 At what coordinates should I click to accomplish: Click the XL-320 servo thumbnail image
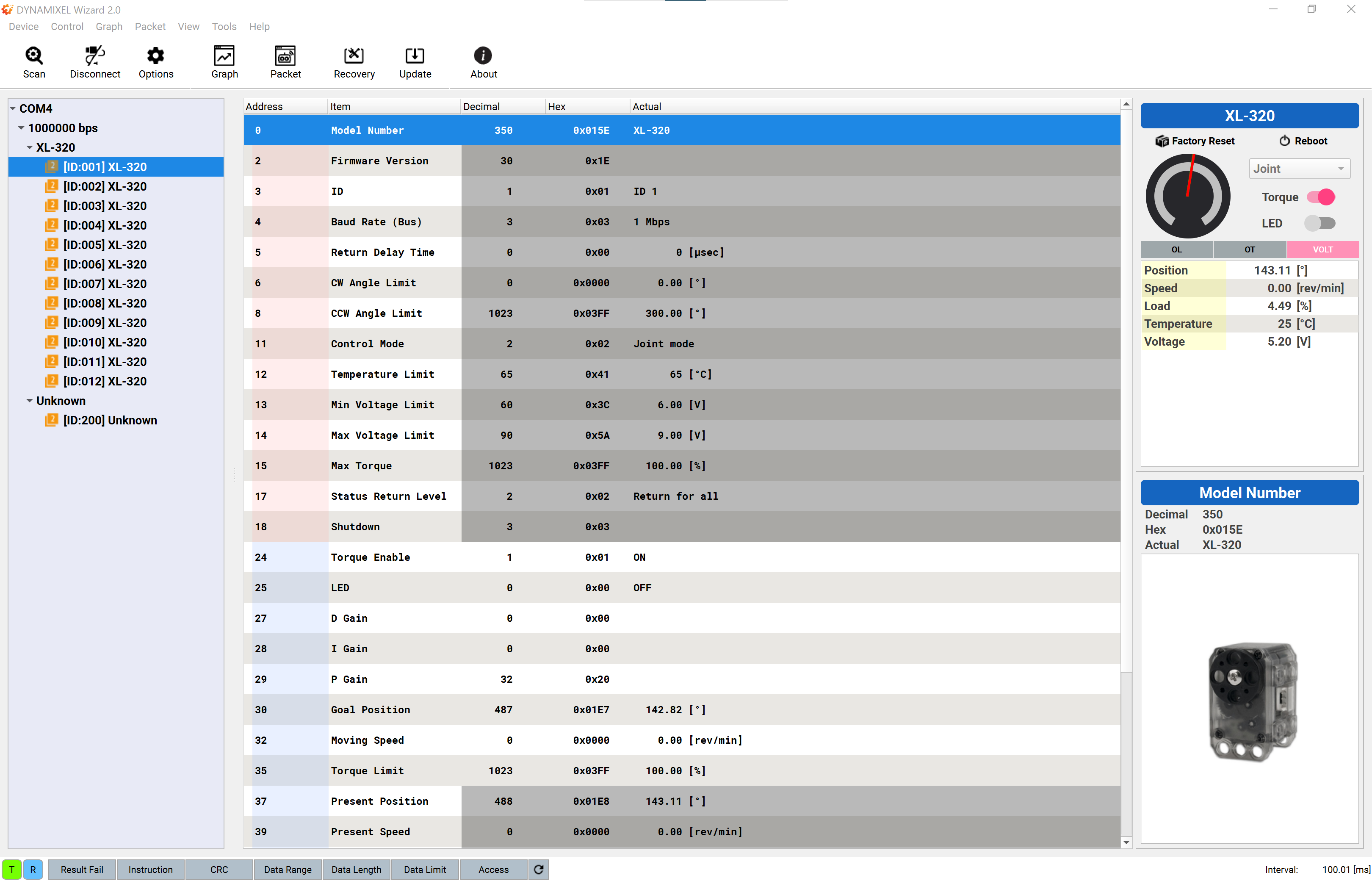tap(1253, 701)
